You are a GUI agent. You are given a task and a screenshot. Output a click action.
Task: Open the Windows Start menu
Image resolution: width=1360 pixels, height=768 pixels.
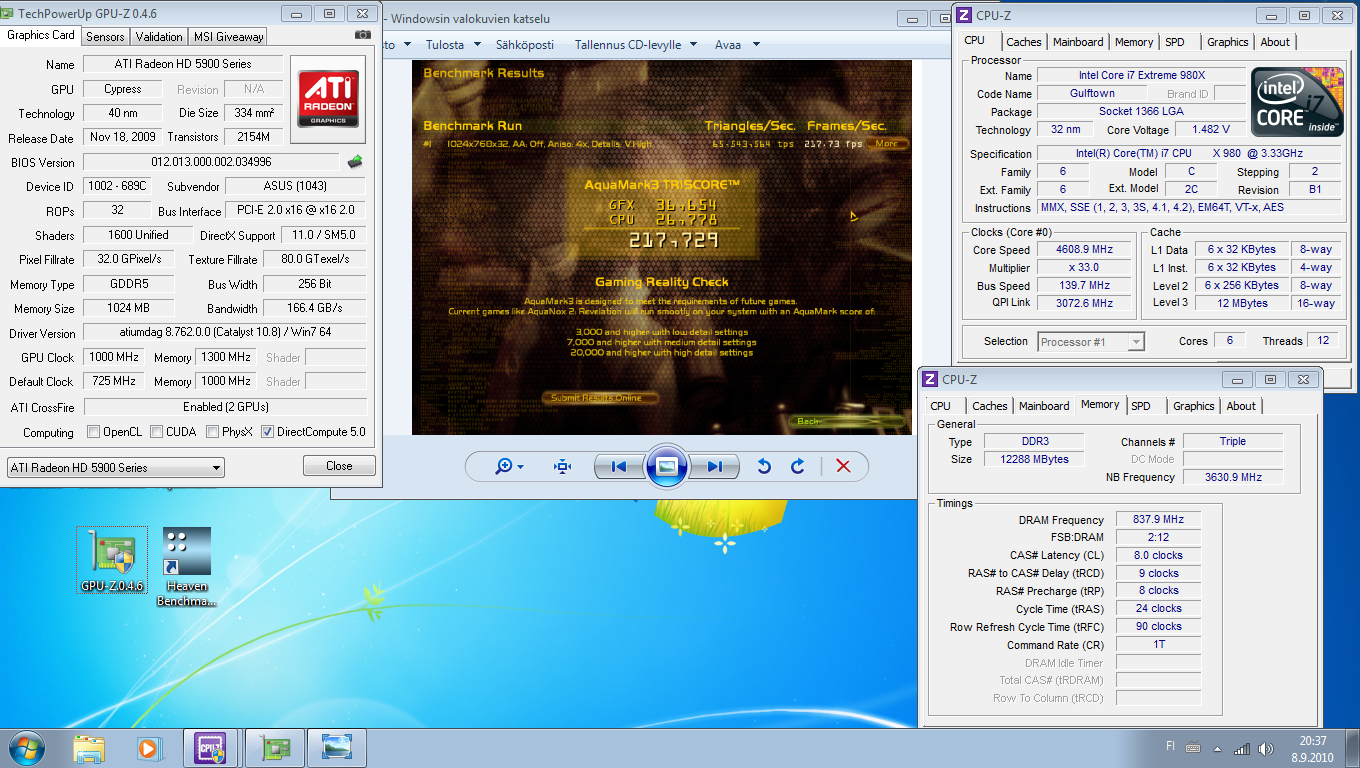click(x=27, y=747)
